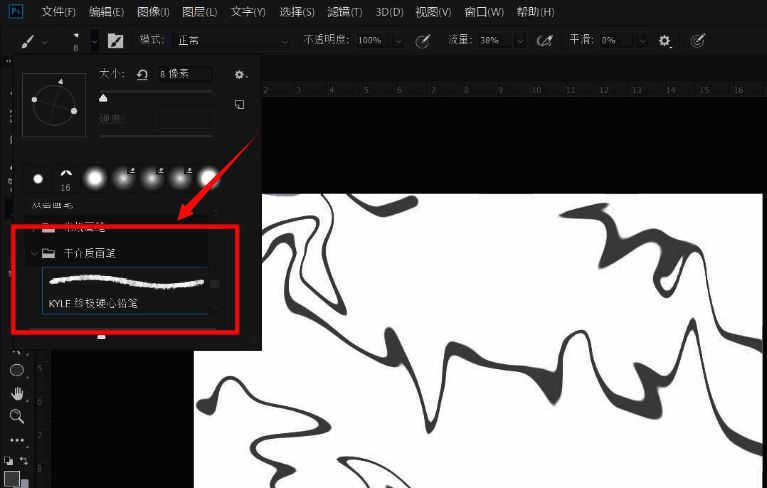Open the 流量 flow slider dropdown arrow
Image resolution: width=767 pixels, height=488 pixels.
(x=520, y=41)
